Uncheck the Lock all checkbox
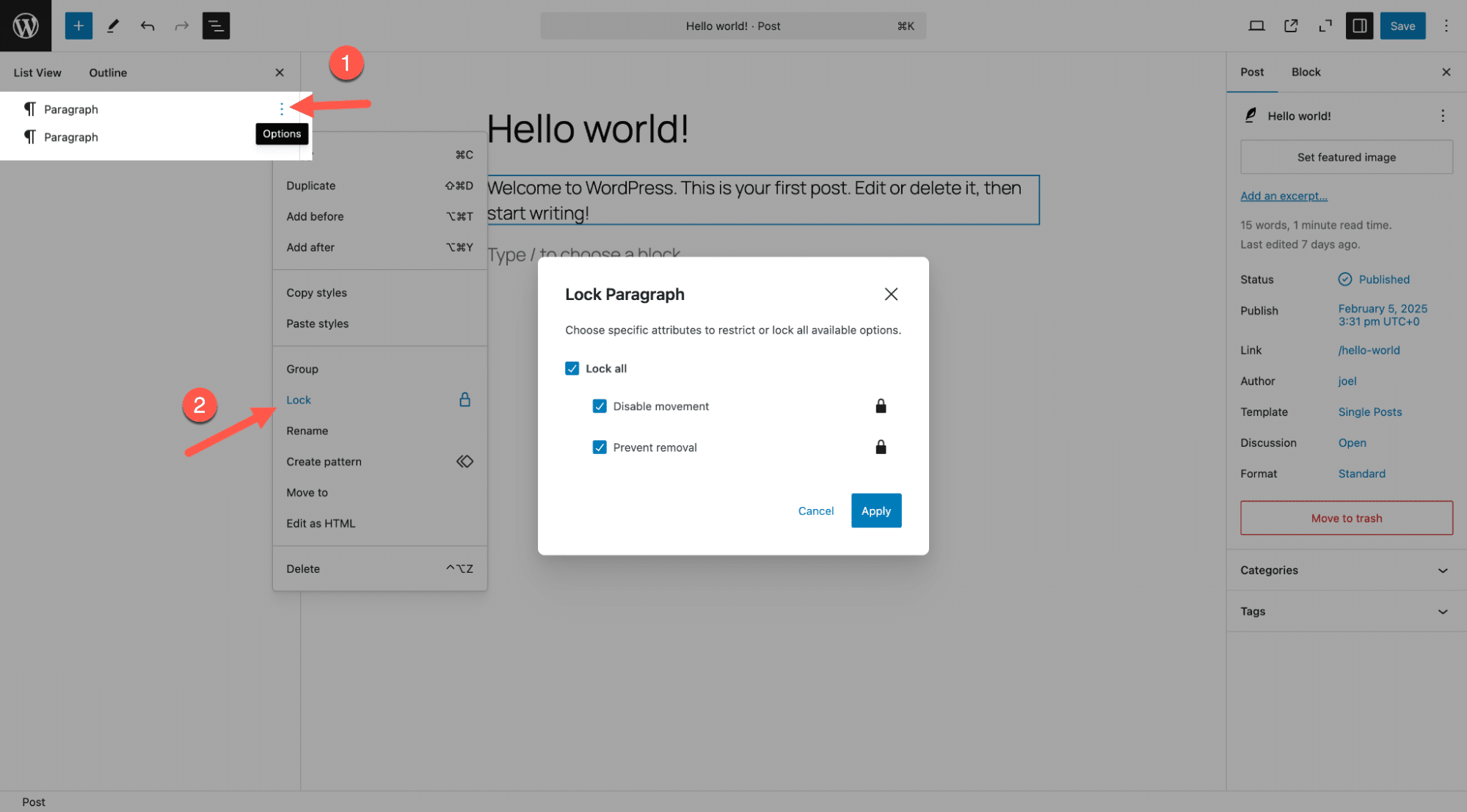 tap(572, 368)
